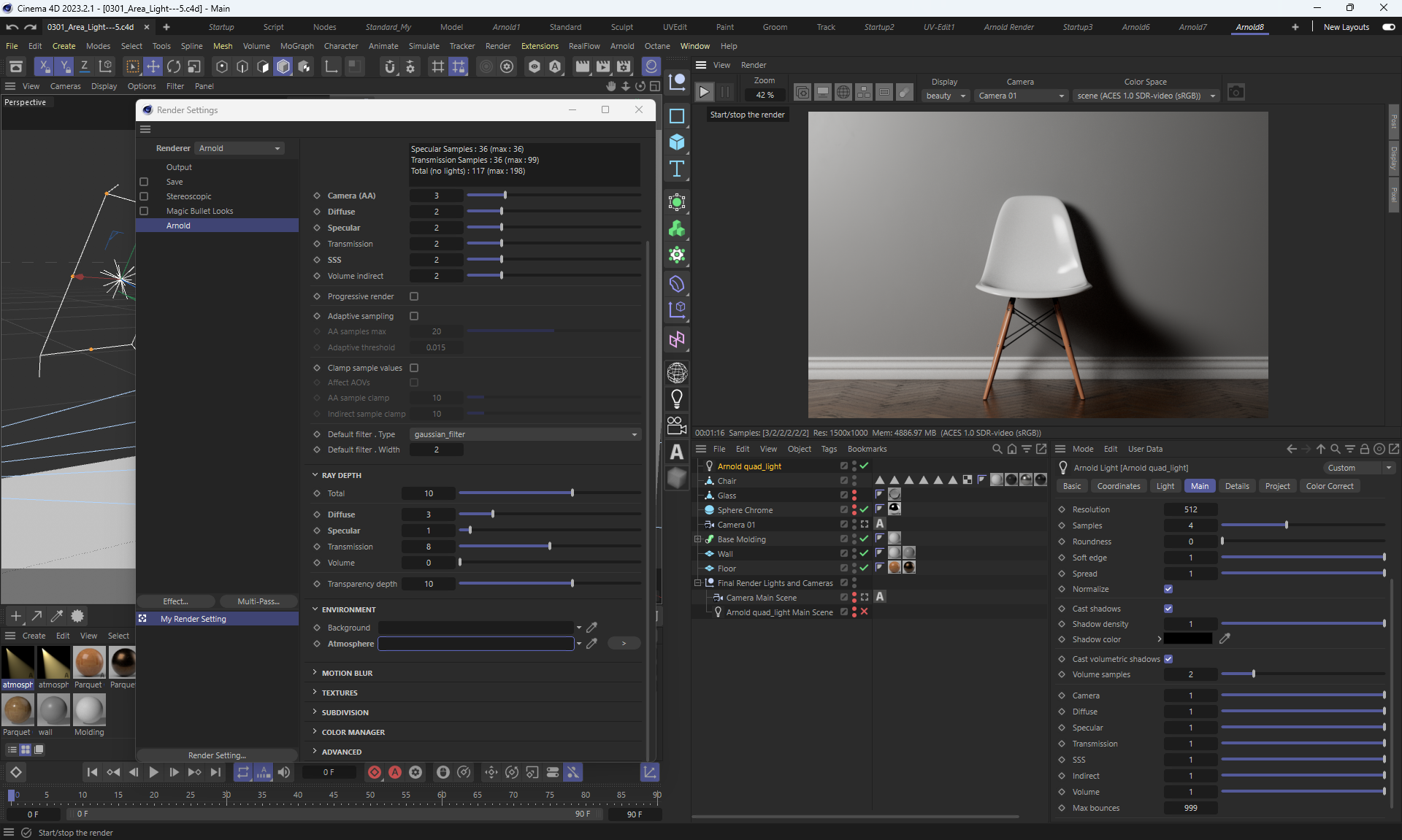Click the snapshot camera icon in render view
This screenshot has height=840, width=1402.
coord(1235,93)
